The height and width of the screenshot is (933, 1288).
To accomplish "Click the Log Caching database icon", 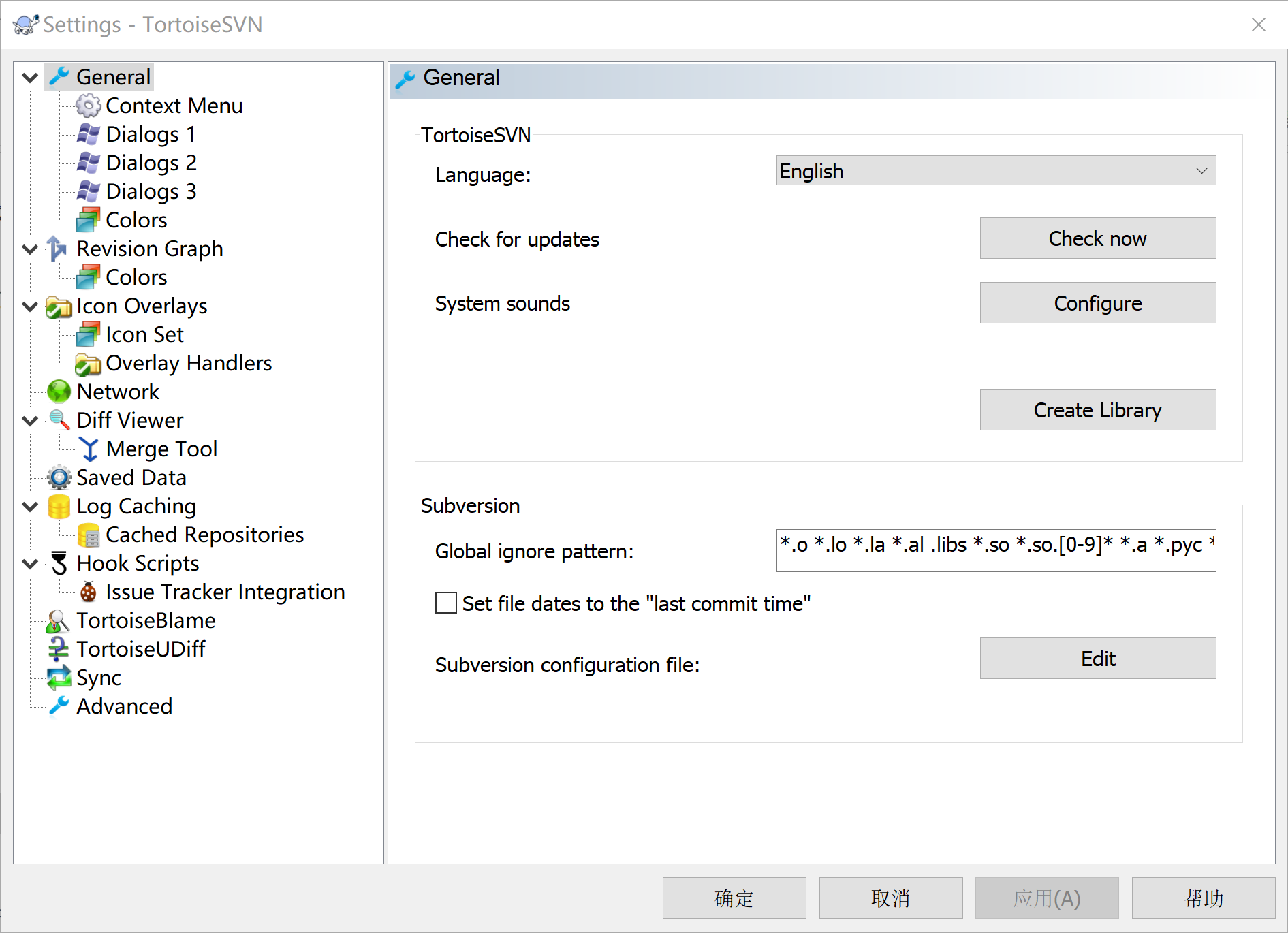I will (59, 506).
